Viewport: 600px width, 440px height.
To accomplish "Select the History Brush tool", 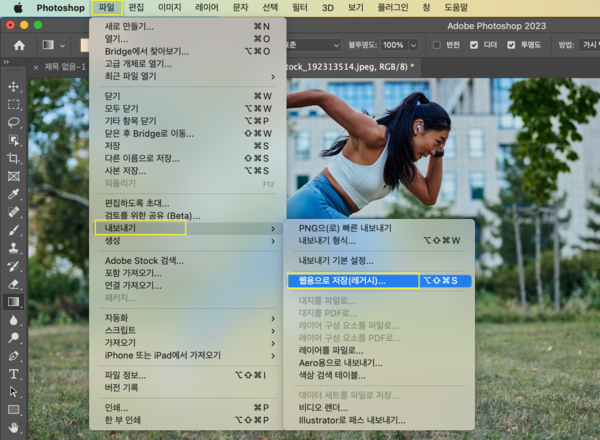I will pyautogui.click(x=14, y=266).
